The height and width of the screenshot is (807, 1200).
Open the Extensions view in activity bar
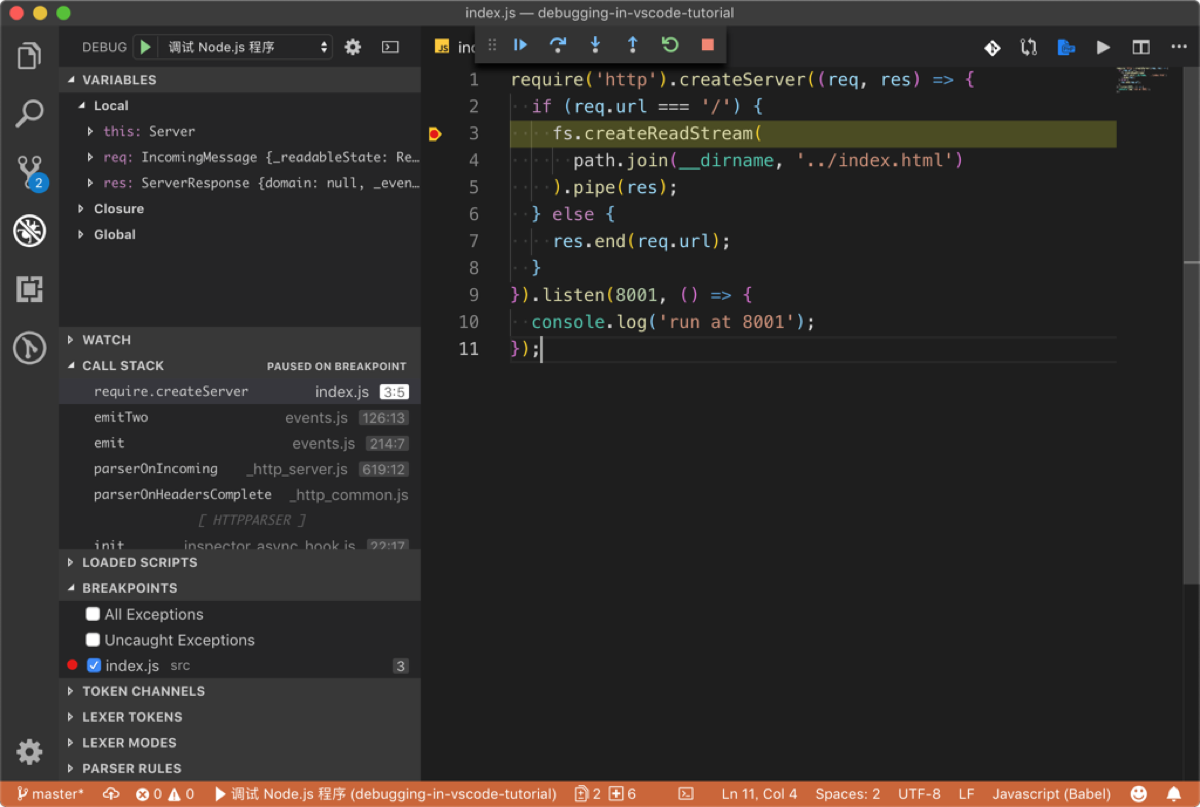click(29, 290)
